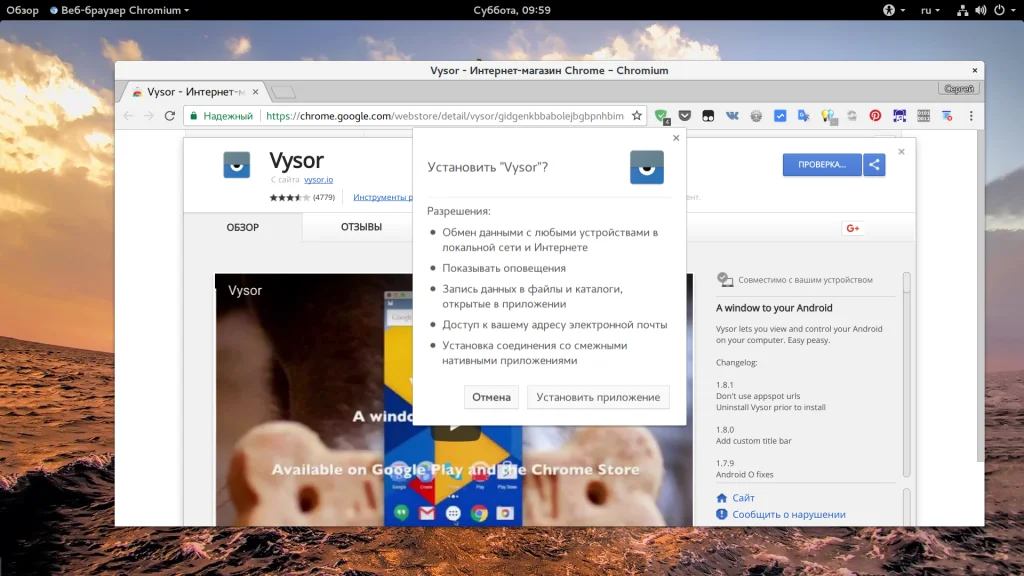1024x576 pixels.
Task: Click the share button next to ПРОВЕРКА
Action: pos(874,165)
